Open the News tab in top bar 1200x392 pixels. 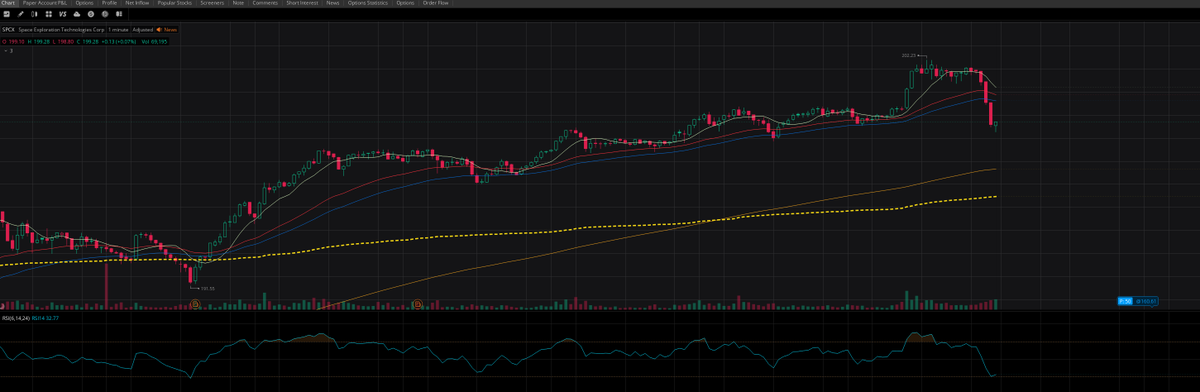333,3
